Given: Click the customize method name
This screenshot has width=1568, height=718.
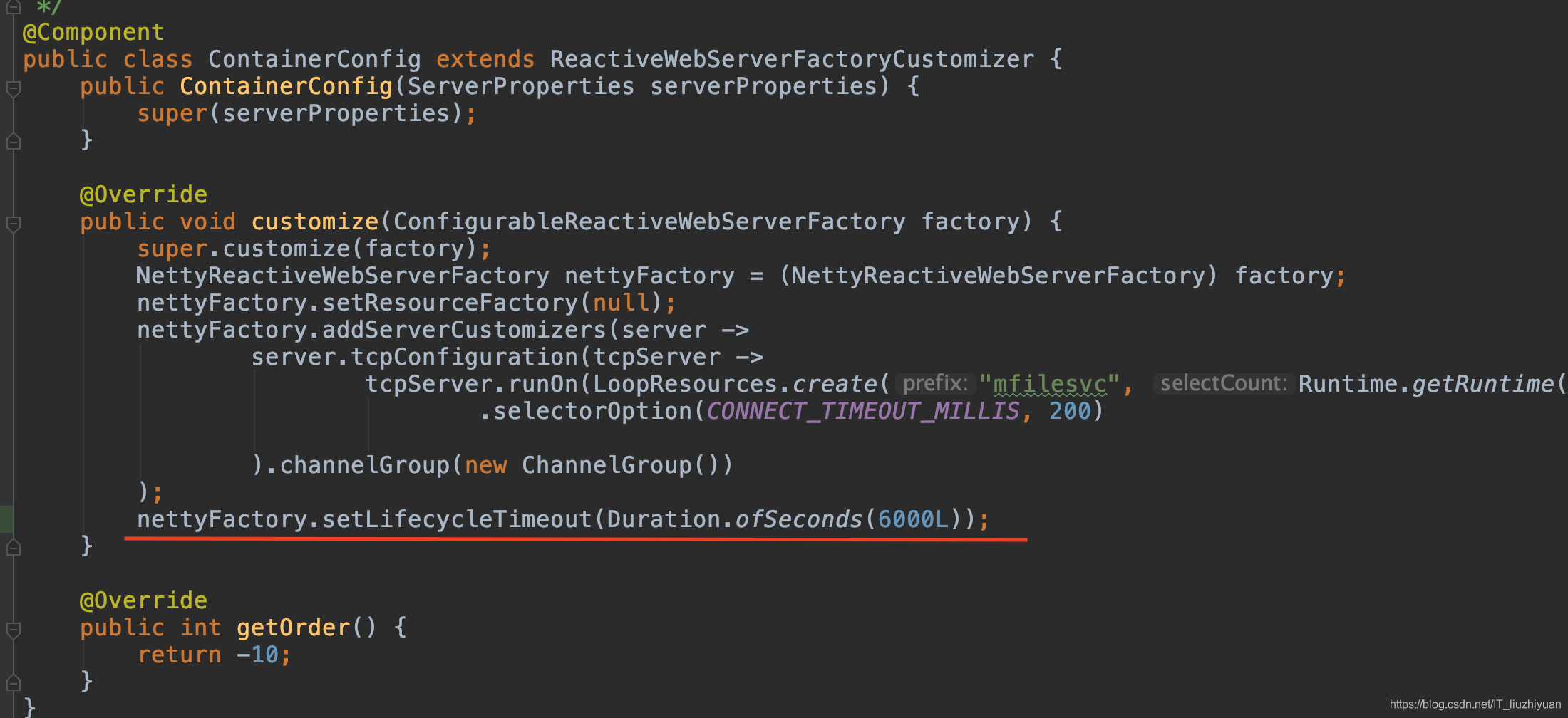Looking at the screenshot, I should coord(314,222).
